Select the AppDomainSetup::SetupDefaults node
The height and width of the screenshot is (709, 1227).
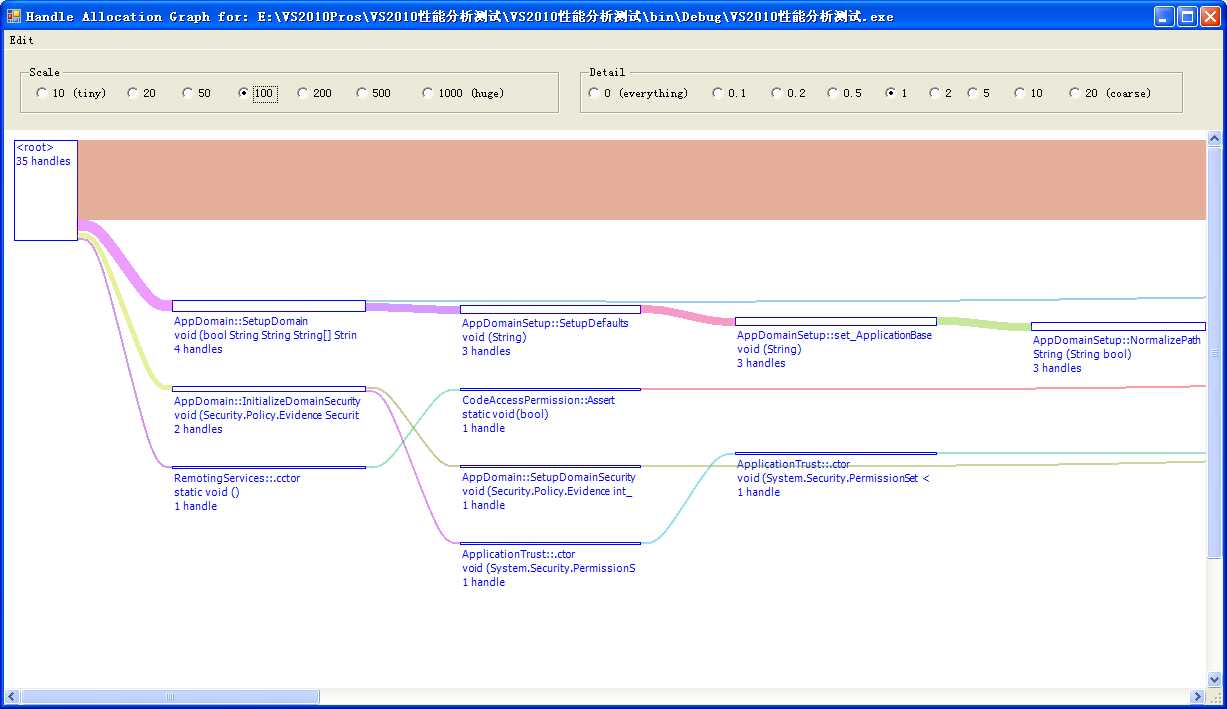(550, 309)
